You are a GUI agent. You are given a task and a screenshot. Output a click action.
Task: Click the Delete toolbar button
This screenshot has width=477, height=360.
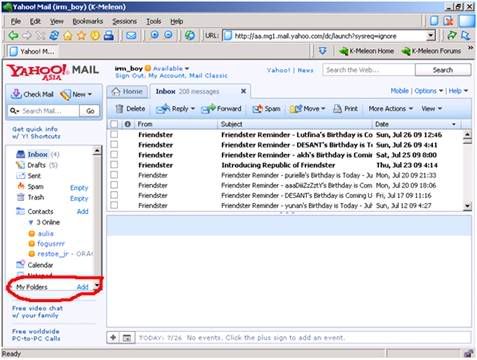(x=130, y=109)
